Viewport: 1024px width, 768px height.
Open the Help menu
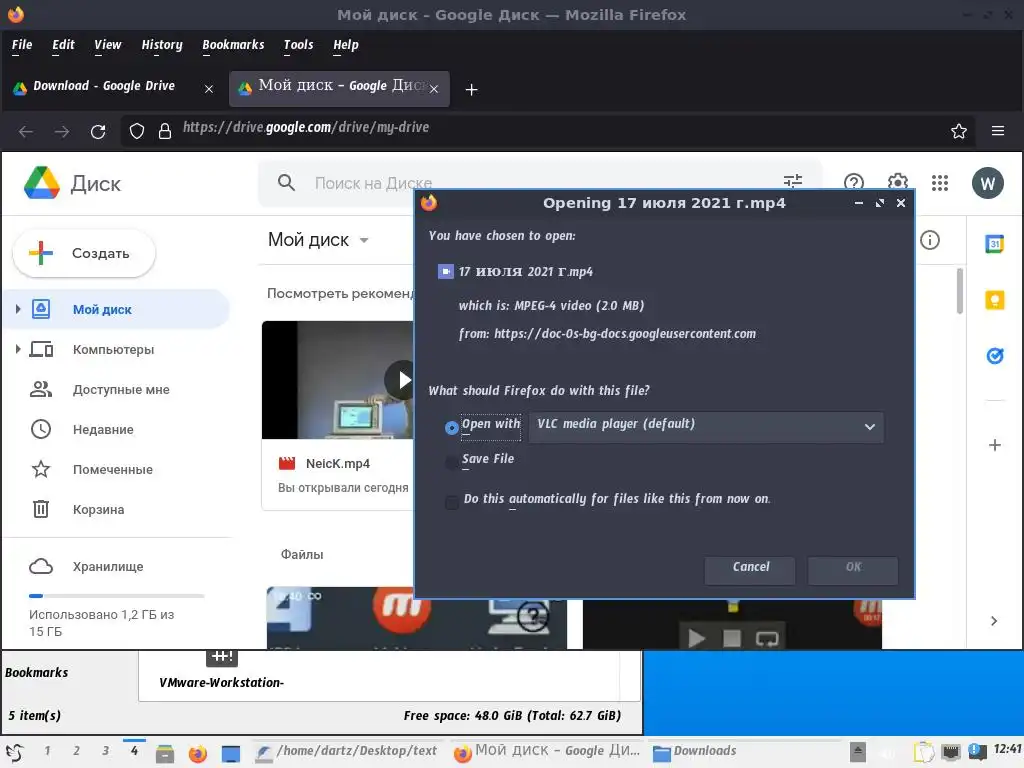pyautogui.click(x=345, y=45)
